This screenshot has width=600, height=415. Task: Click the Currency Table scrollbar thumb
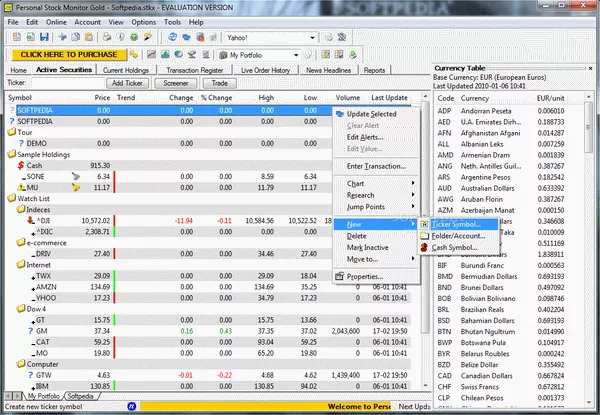[x=589, y=127]
